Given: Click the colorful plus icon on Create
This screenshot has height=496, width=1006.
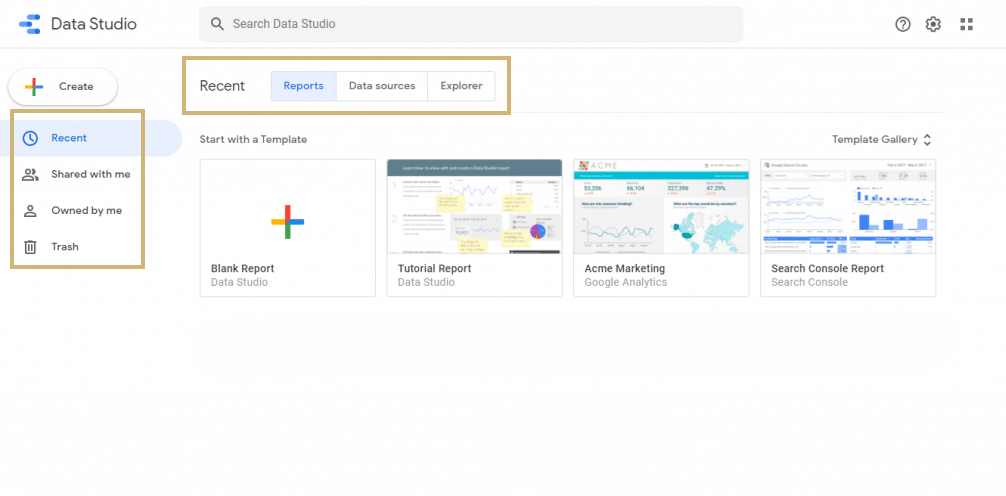Looking at the screenshot, I should click(x=34, y=87).
